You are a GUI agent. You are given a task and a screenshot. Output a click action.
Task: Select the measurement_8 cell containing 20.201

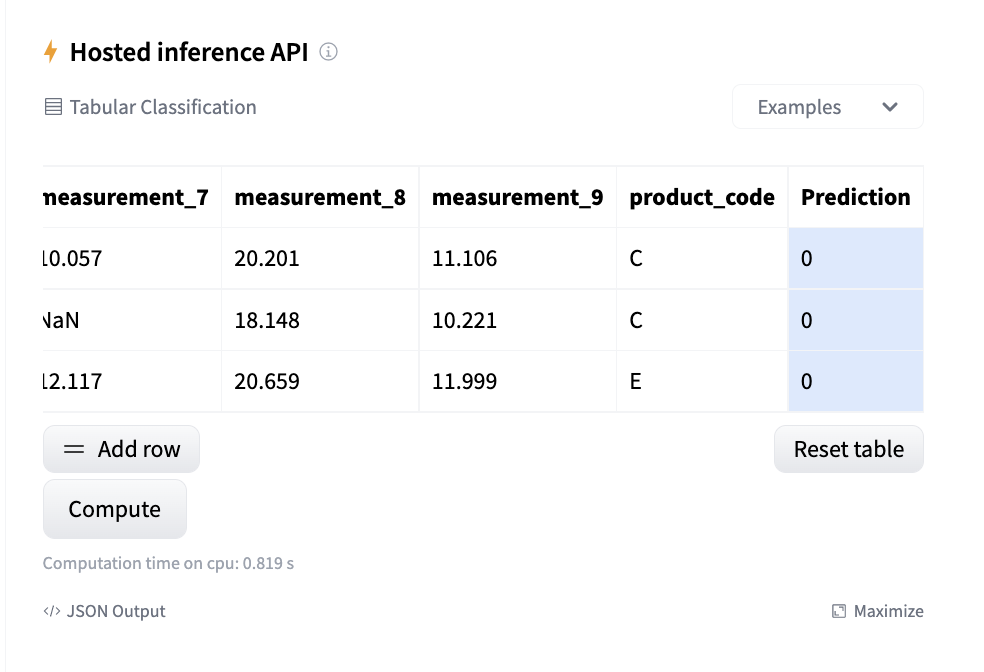(319, 259)
